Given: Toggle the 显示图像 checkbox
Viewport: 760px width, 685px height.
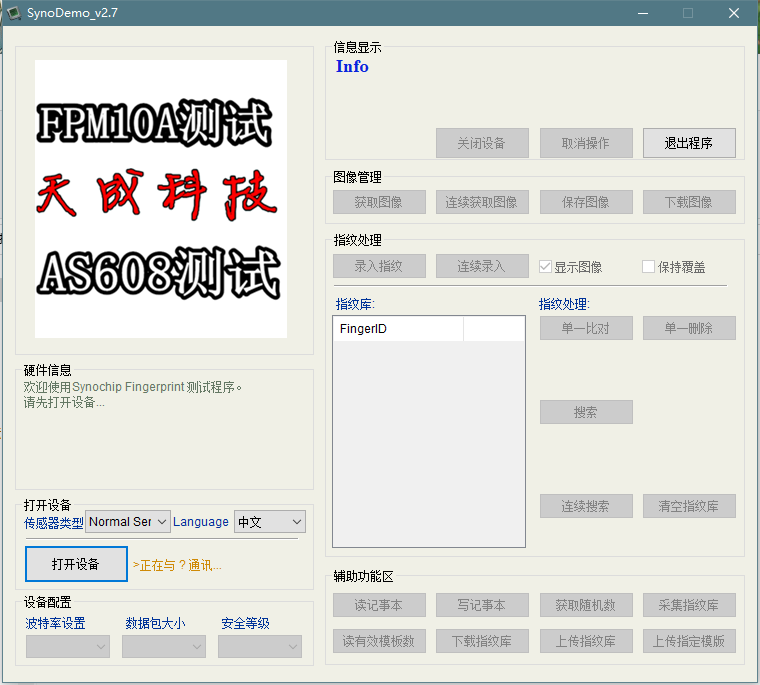Looking at the screenshot, I should [546, 267].
